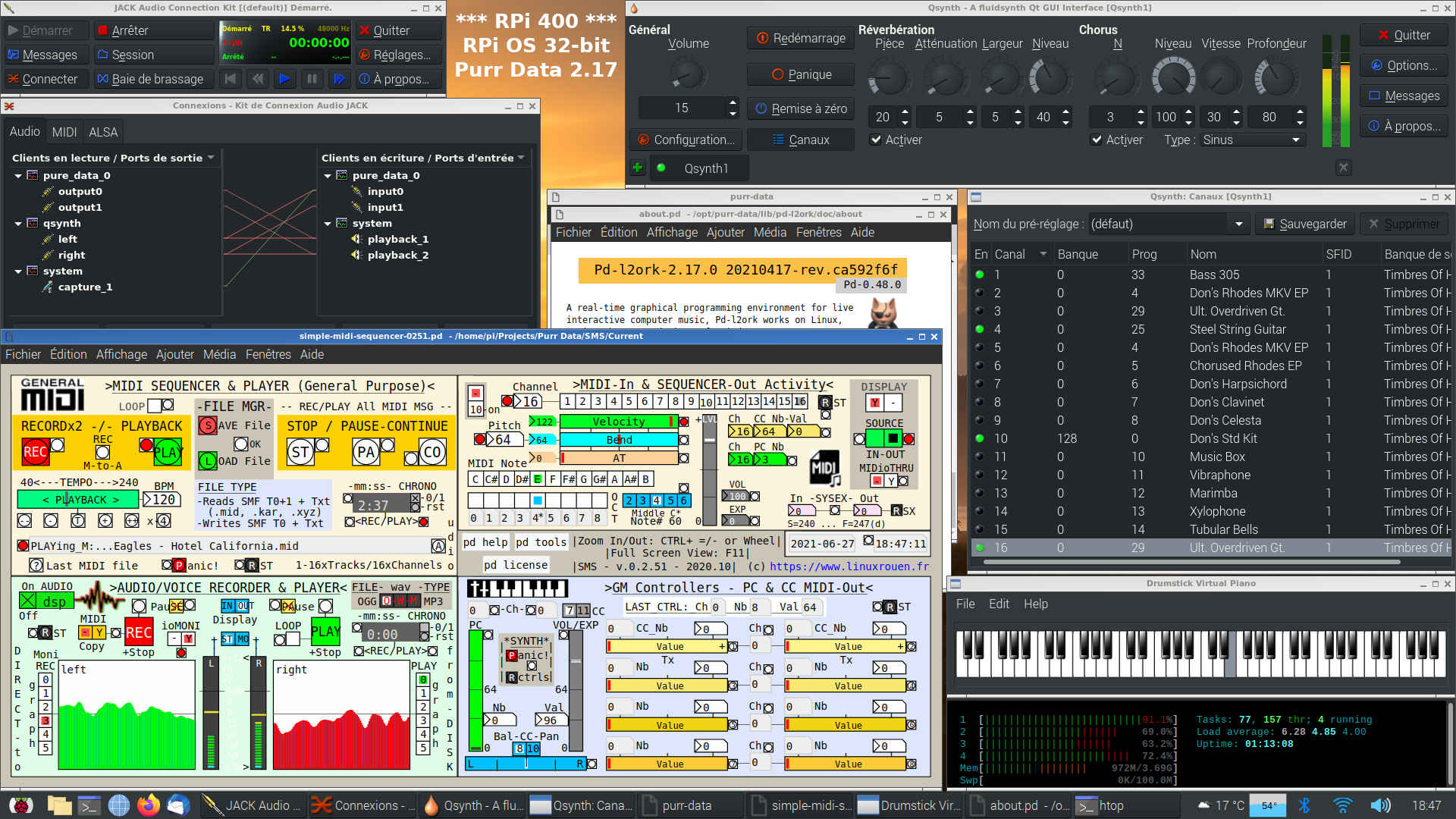The width and height of the screenshot is (1456, 819).
Task: Click the Wi-Fi tray icon
Action: [1342, 805]
